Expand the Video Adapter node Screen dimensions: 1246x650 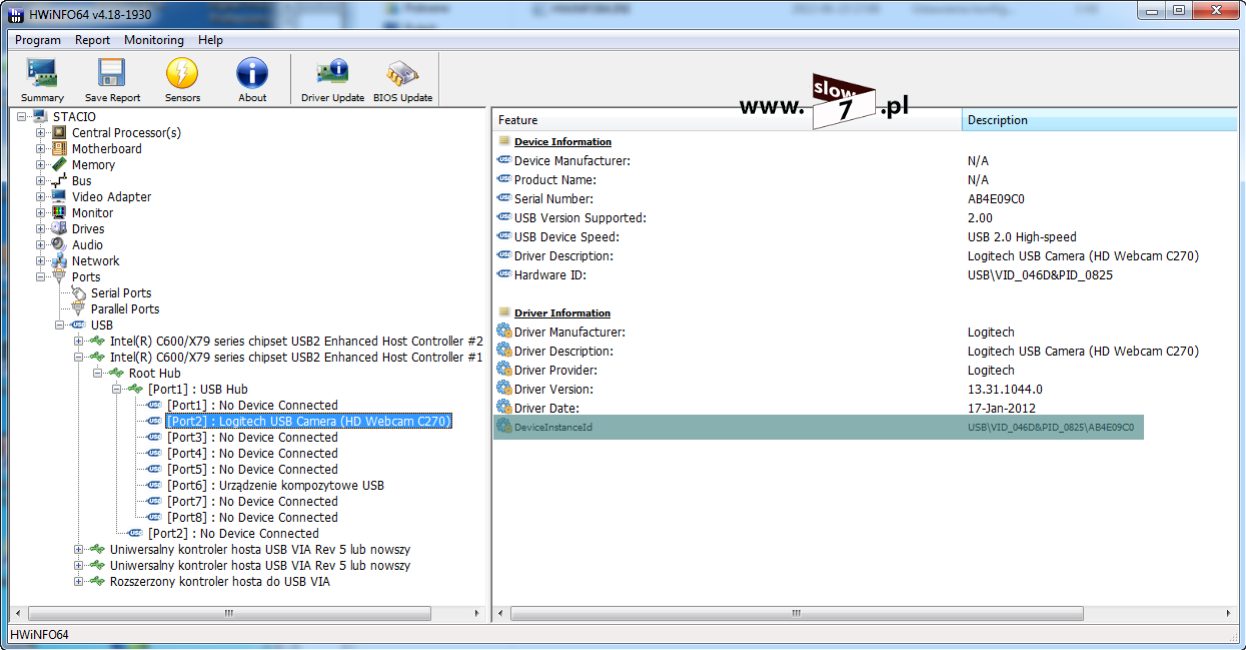point(41,197)
